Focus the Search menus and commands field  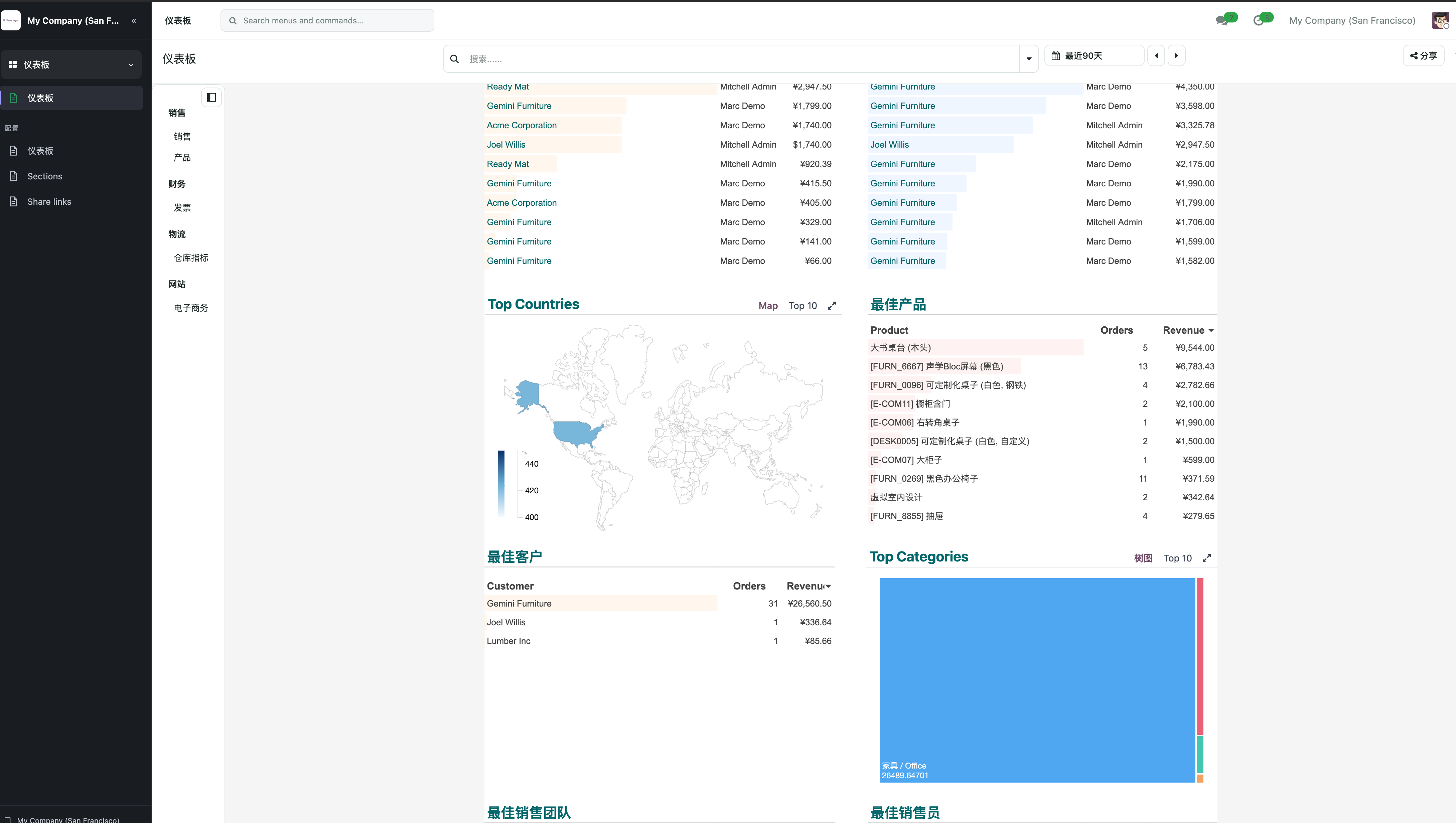[327, 20]
